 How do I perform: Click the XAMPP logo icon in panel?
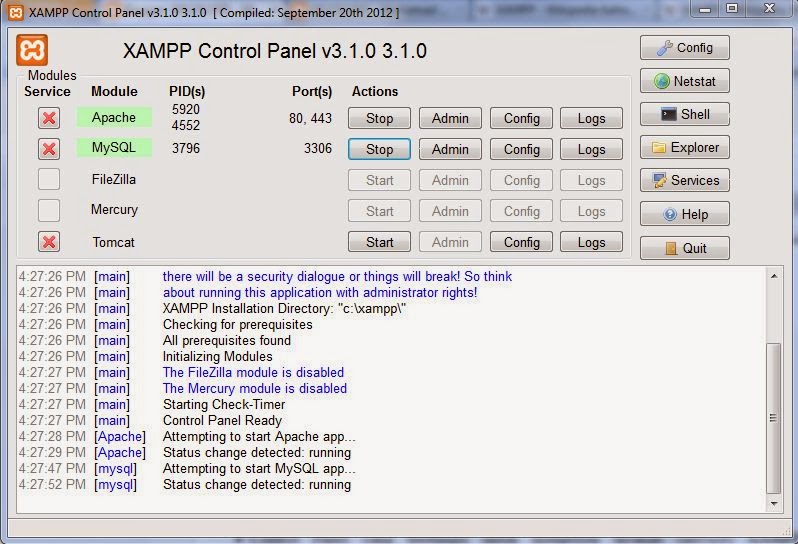tap(32, 50)
